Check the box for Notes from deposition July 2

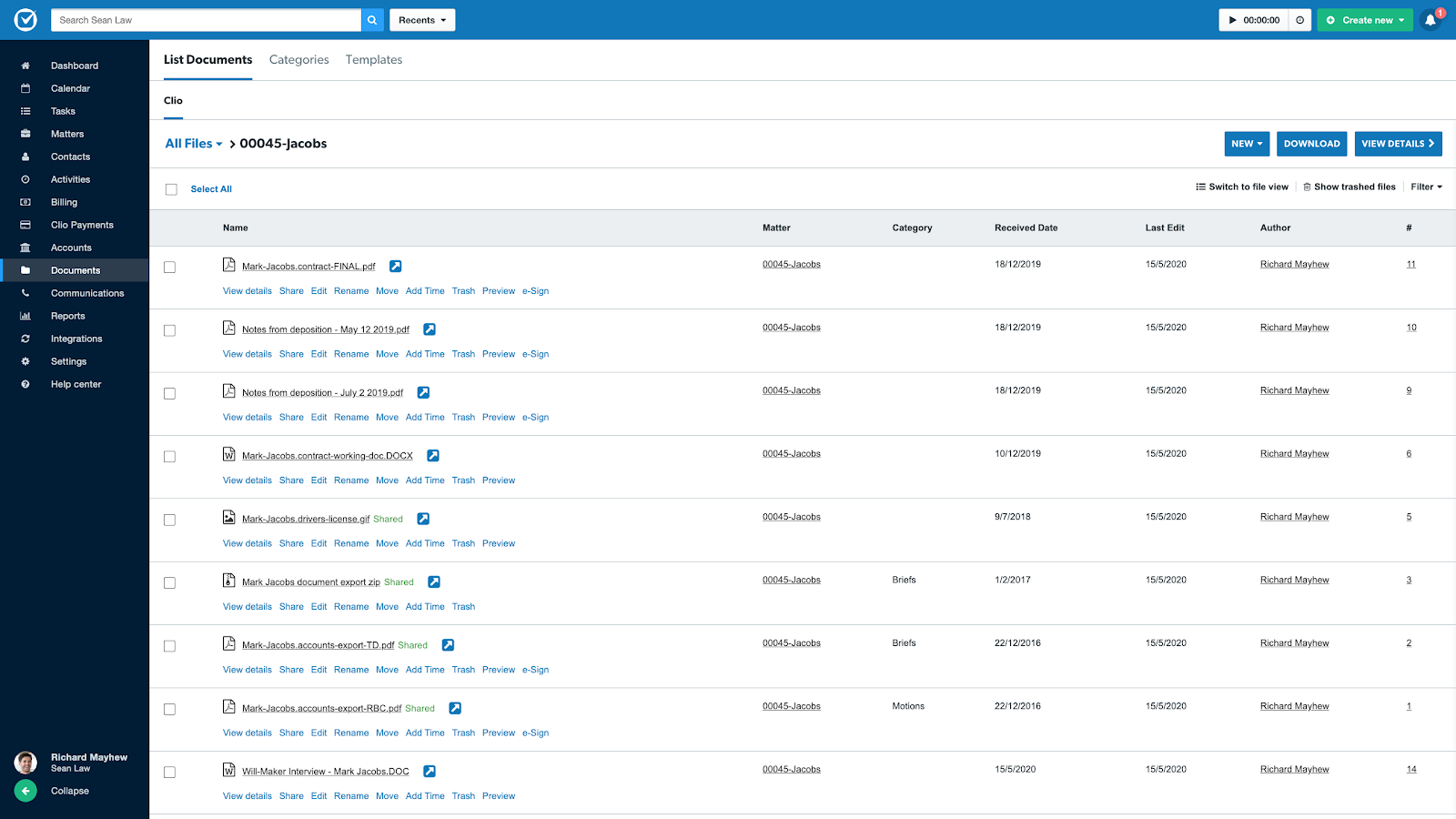169,394
